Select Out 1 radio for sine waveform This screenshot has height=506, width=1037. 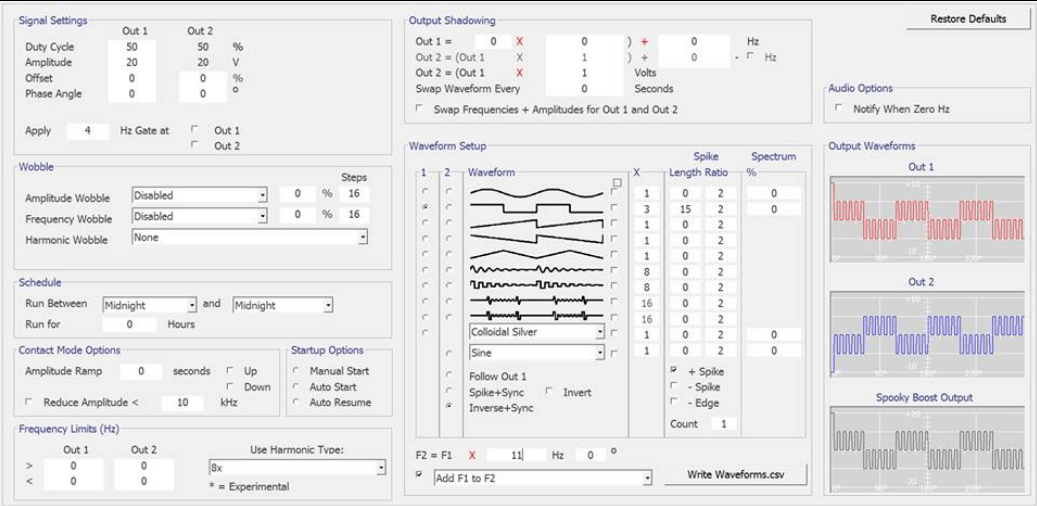425,192
